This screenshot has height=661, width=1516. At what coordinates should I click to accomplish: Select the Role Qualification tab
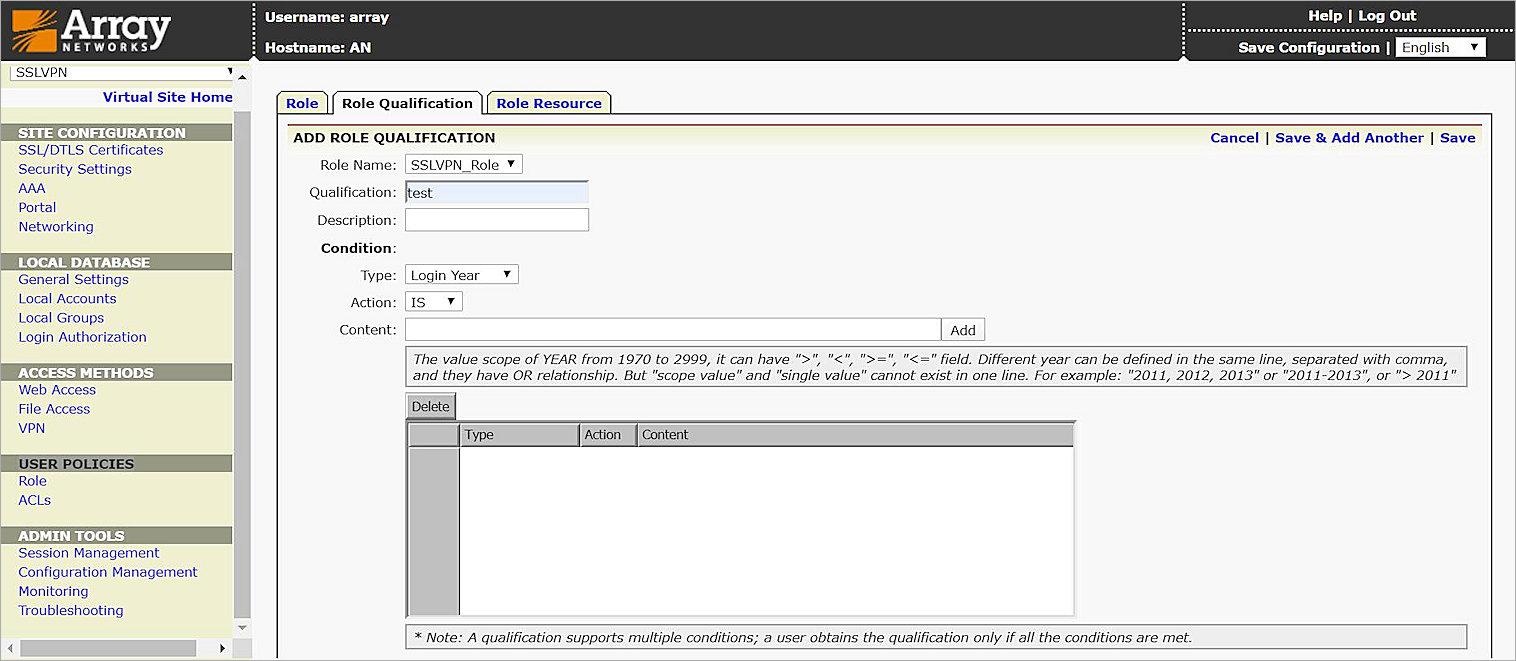pyautogui.click(x=407, y=103)
